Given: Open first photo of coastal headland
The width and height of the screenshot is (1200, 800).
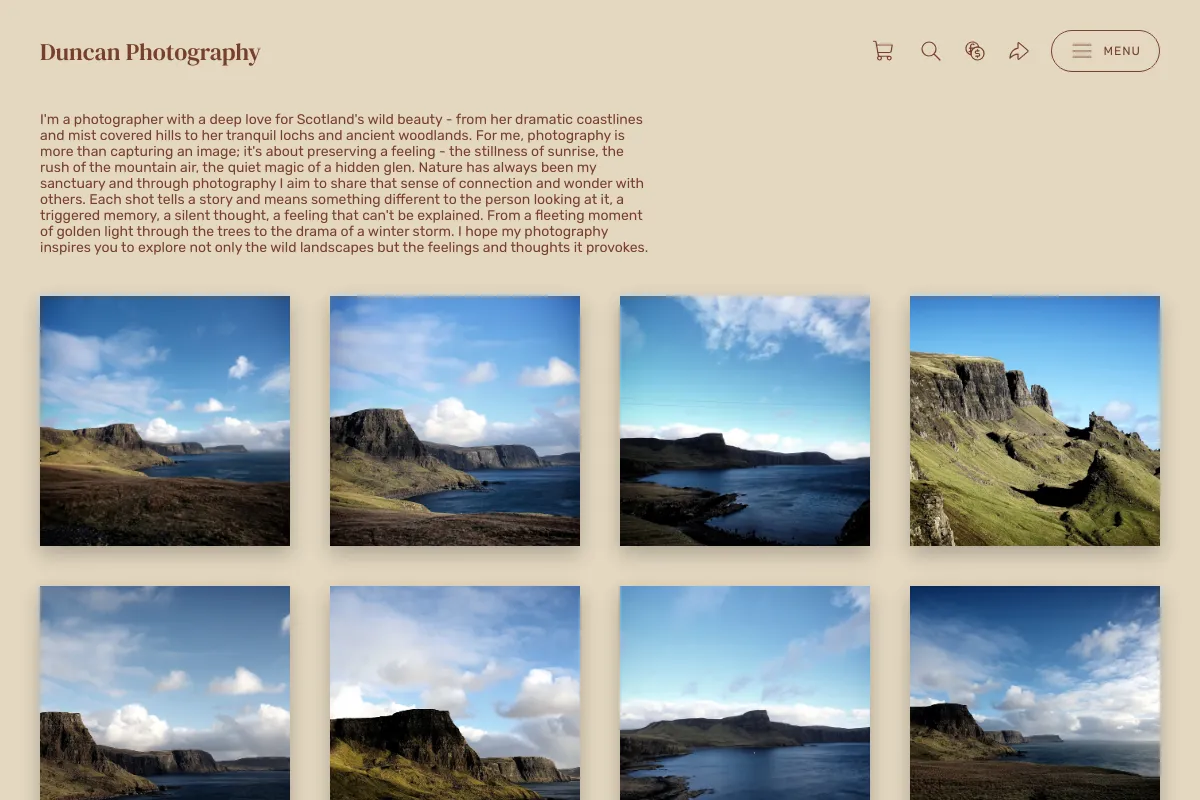Looking at the screenshot, I should point(165,421).
